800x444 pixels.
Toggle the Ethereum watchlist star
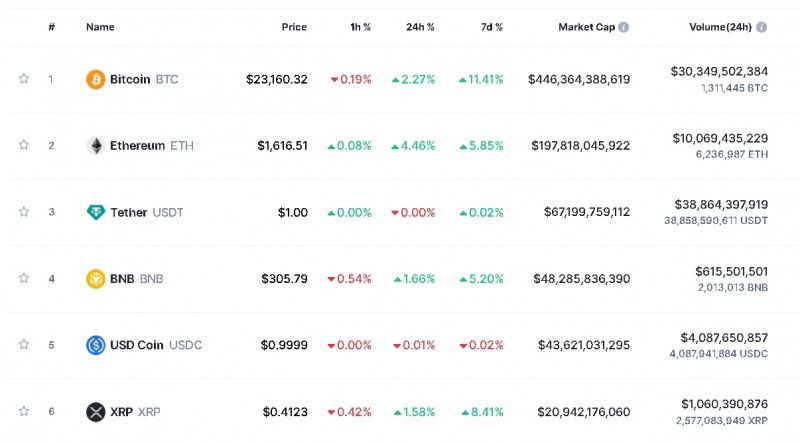(23, 145)
